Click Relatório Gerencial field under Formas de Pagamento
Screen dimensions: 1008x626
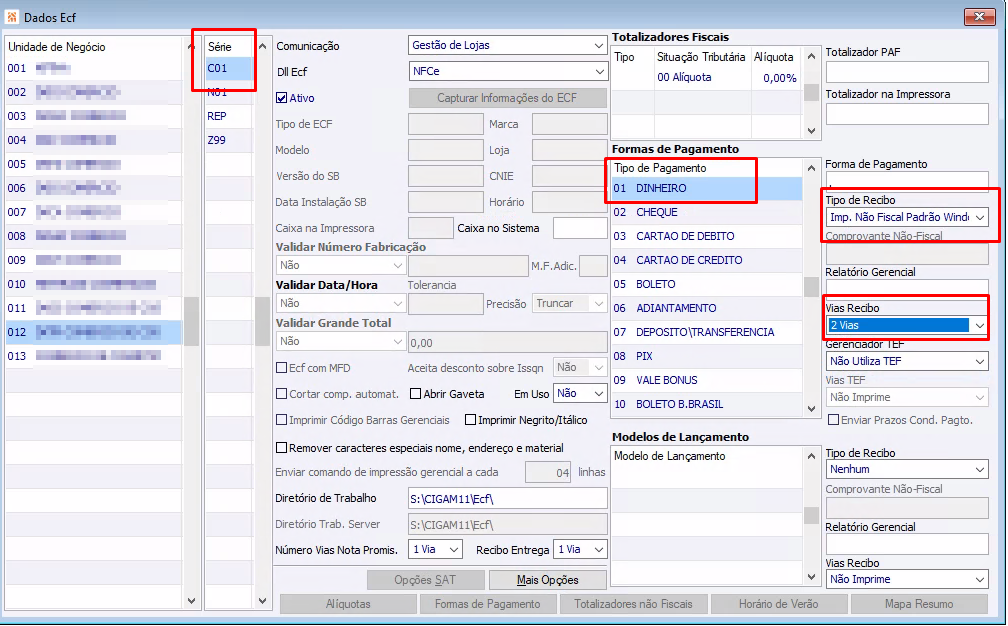click(906, 287)
